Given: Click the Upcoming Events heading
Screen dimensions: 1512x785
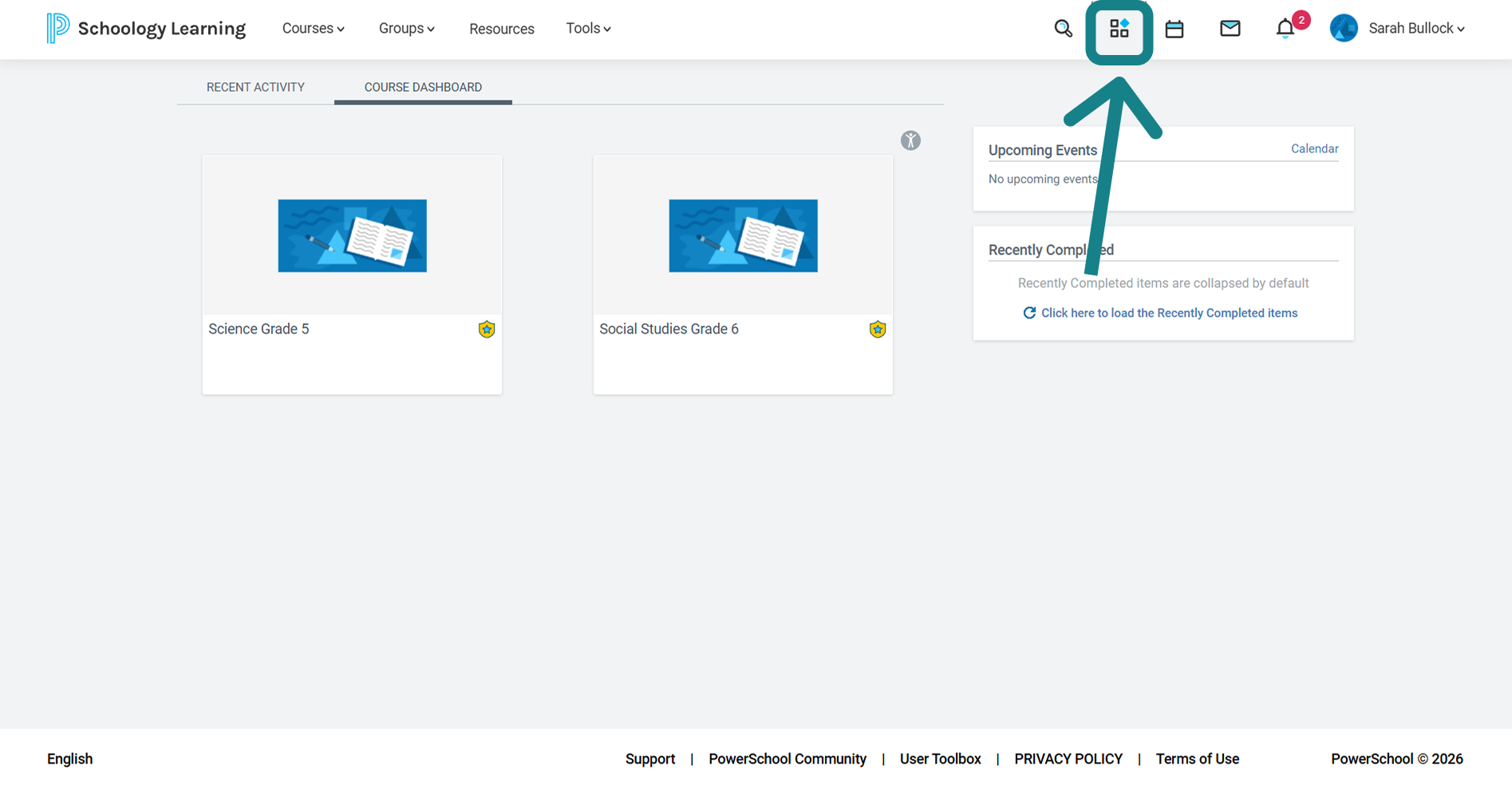Looking at the screenshot, I should coord(1042,150).
